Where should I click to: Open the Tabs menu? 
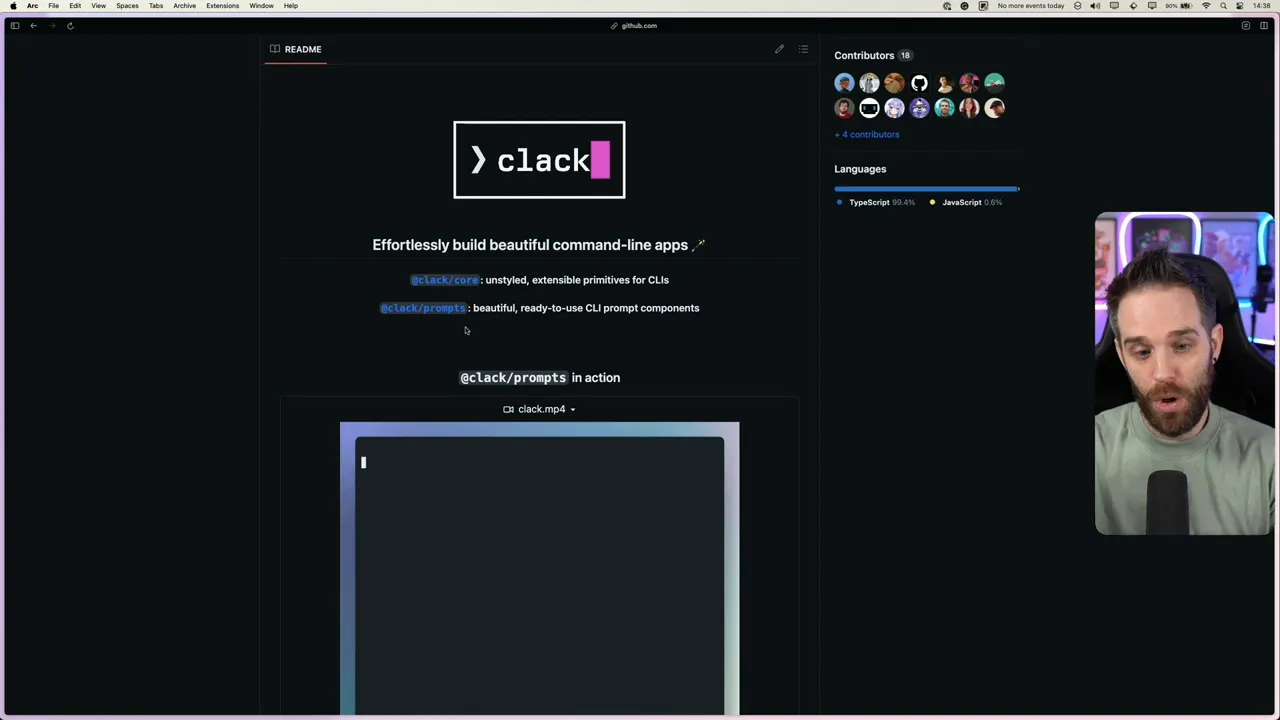156,6
